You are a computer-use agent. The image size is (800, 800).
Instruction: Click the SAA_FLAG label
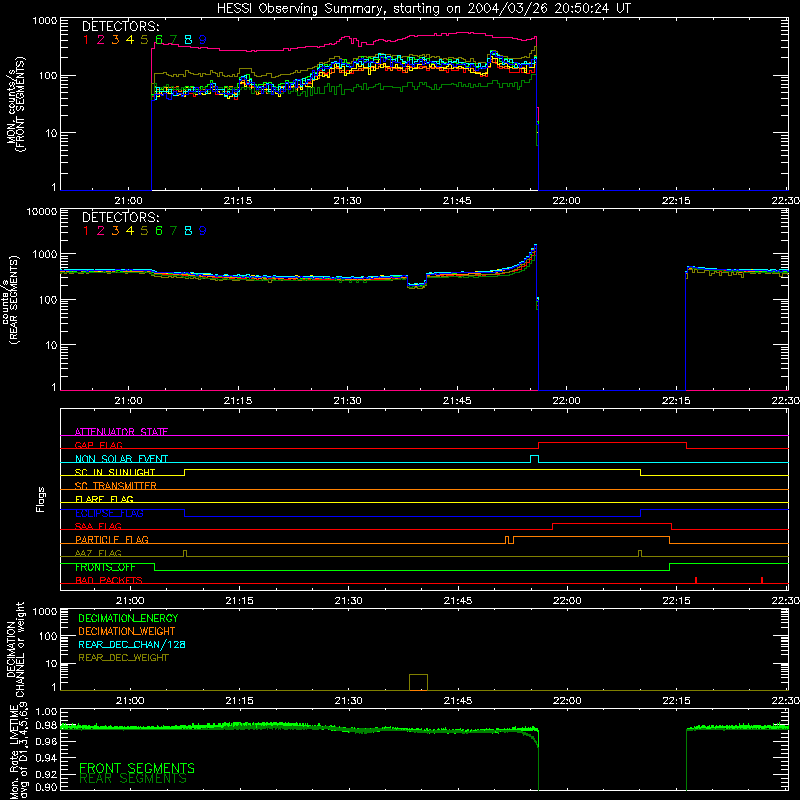click(x=98, y=527)
